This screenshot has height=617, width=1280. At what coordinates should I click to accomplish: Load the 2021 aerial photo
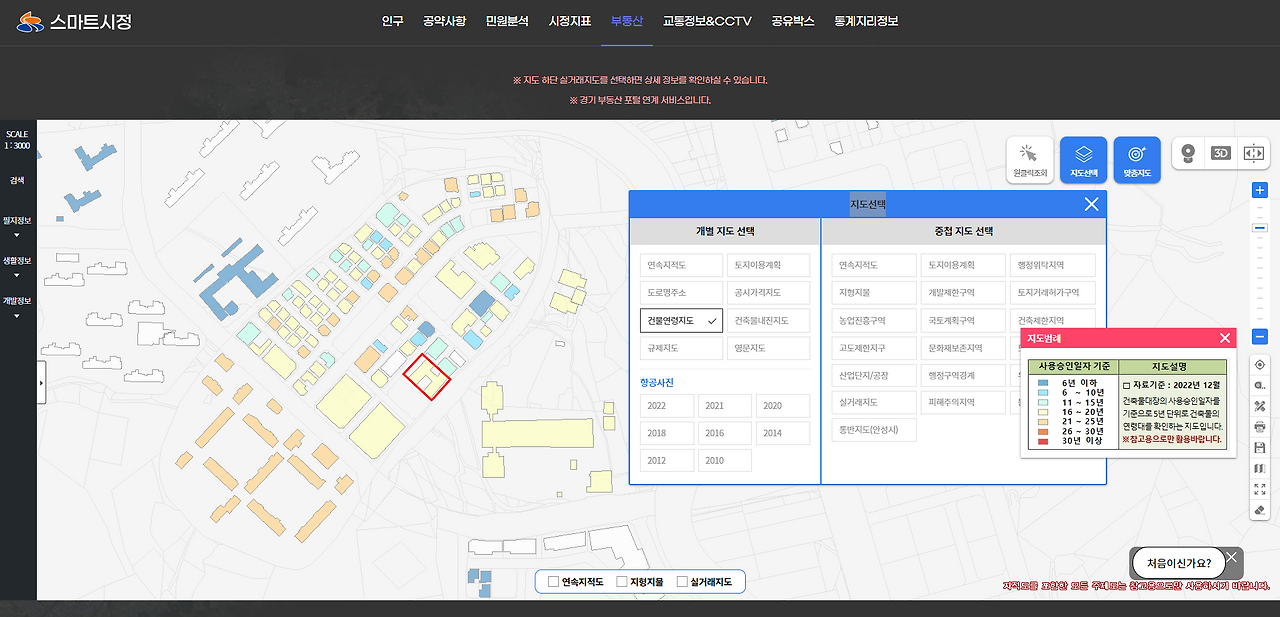724,405
